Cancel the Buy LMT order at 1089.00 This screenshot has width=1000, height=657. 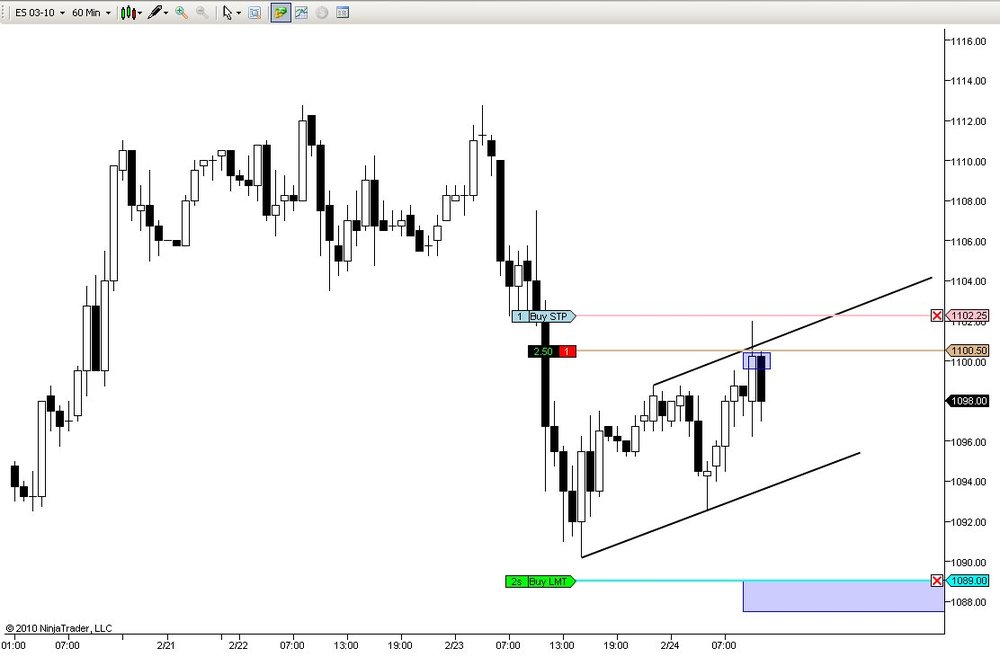coord(937,580)
